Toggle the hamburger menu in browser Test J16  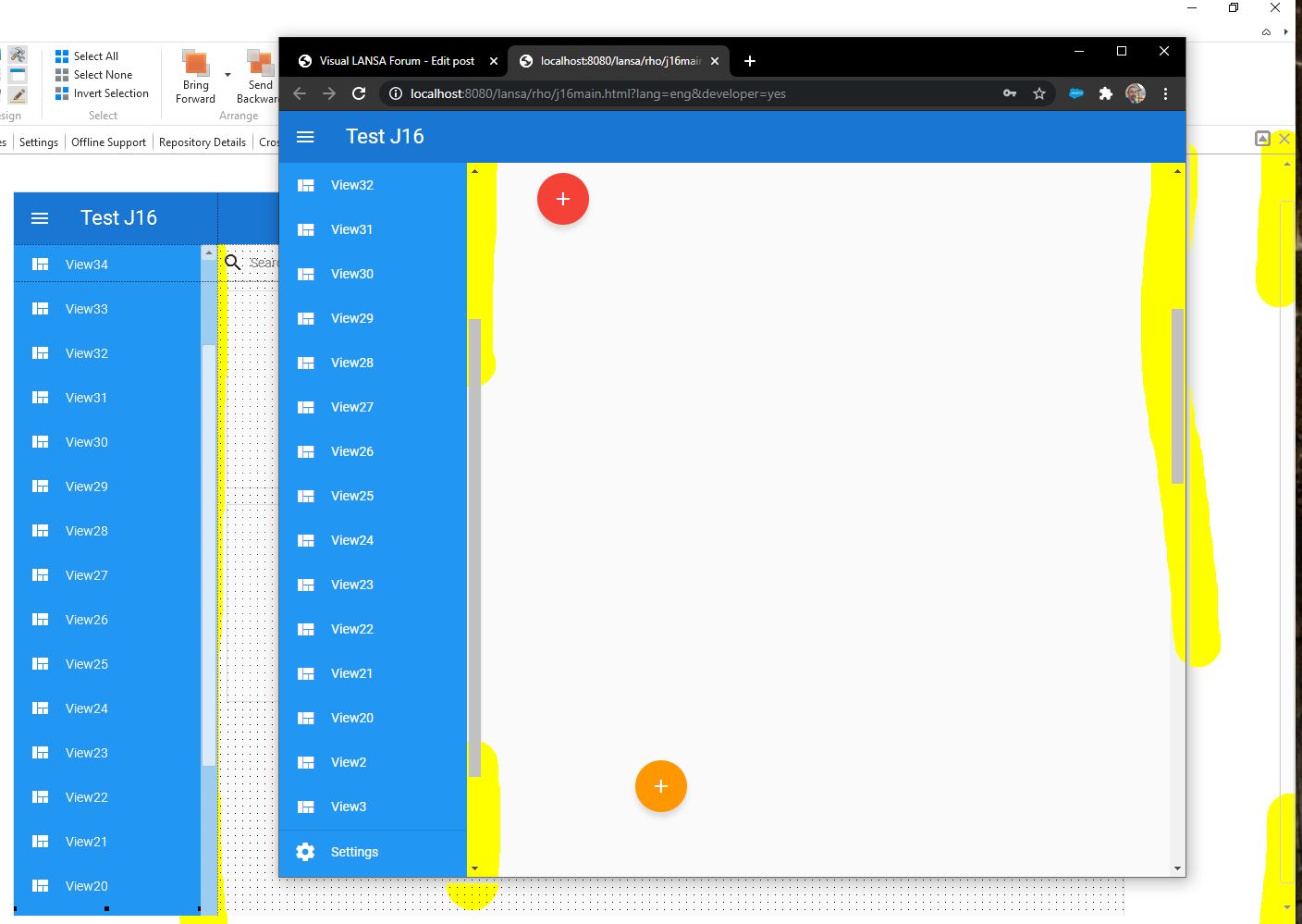pyautogui.click(x=305, y=137)
